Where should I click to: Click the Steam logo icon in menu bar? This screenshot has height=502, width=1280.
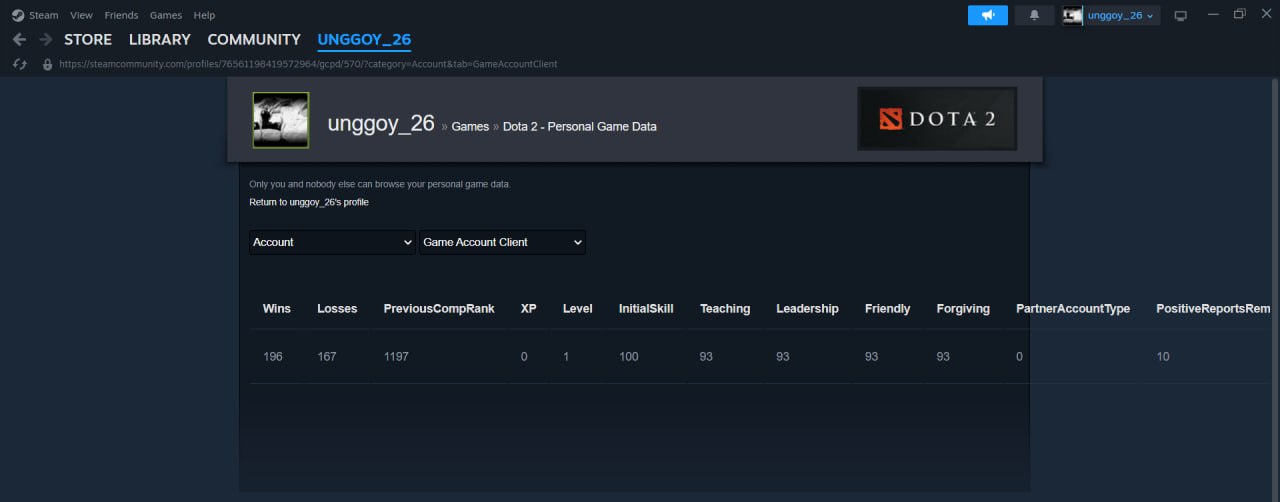point(18,15)
